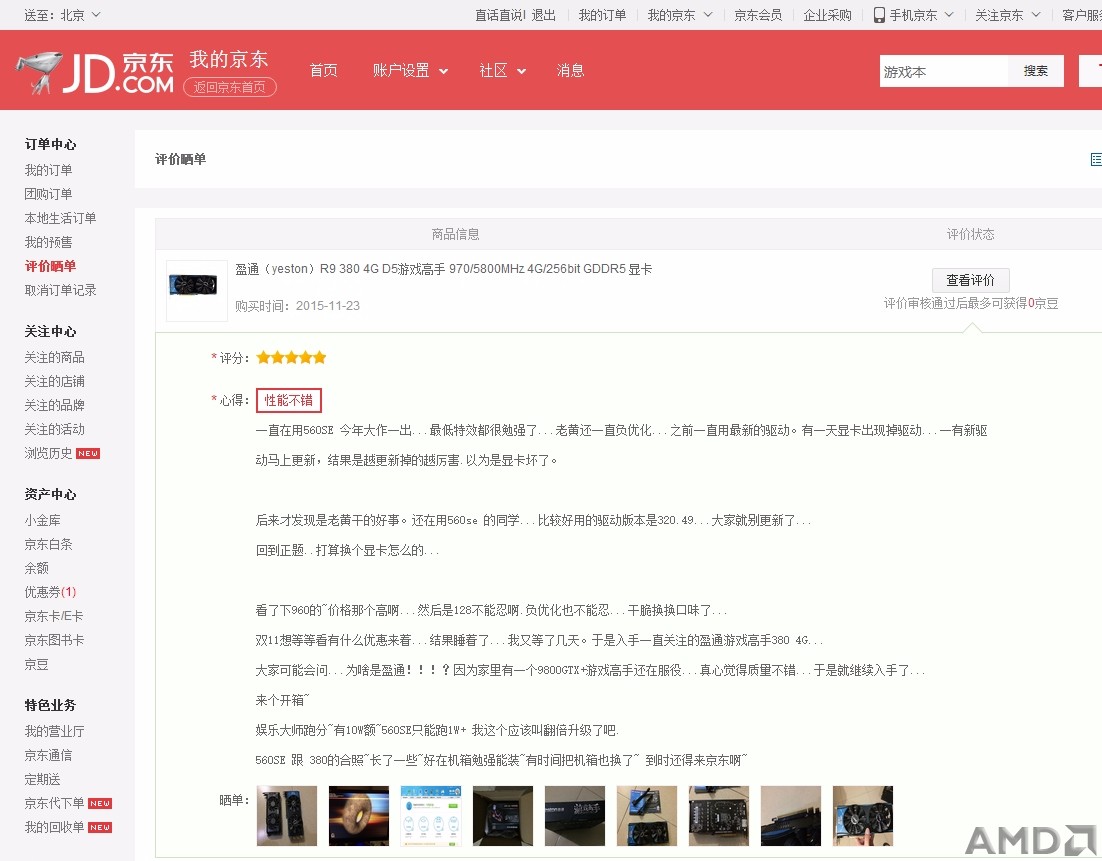This screenshot has width=1102, height=861.
Task: Open 我的回收单 in sidebar
Action: pyautogui.click(x=54, y=827)
